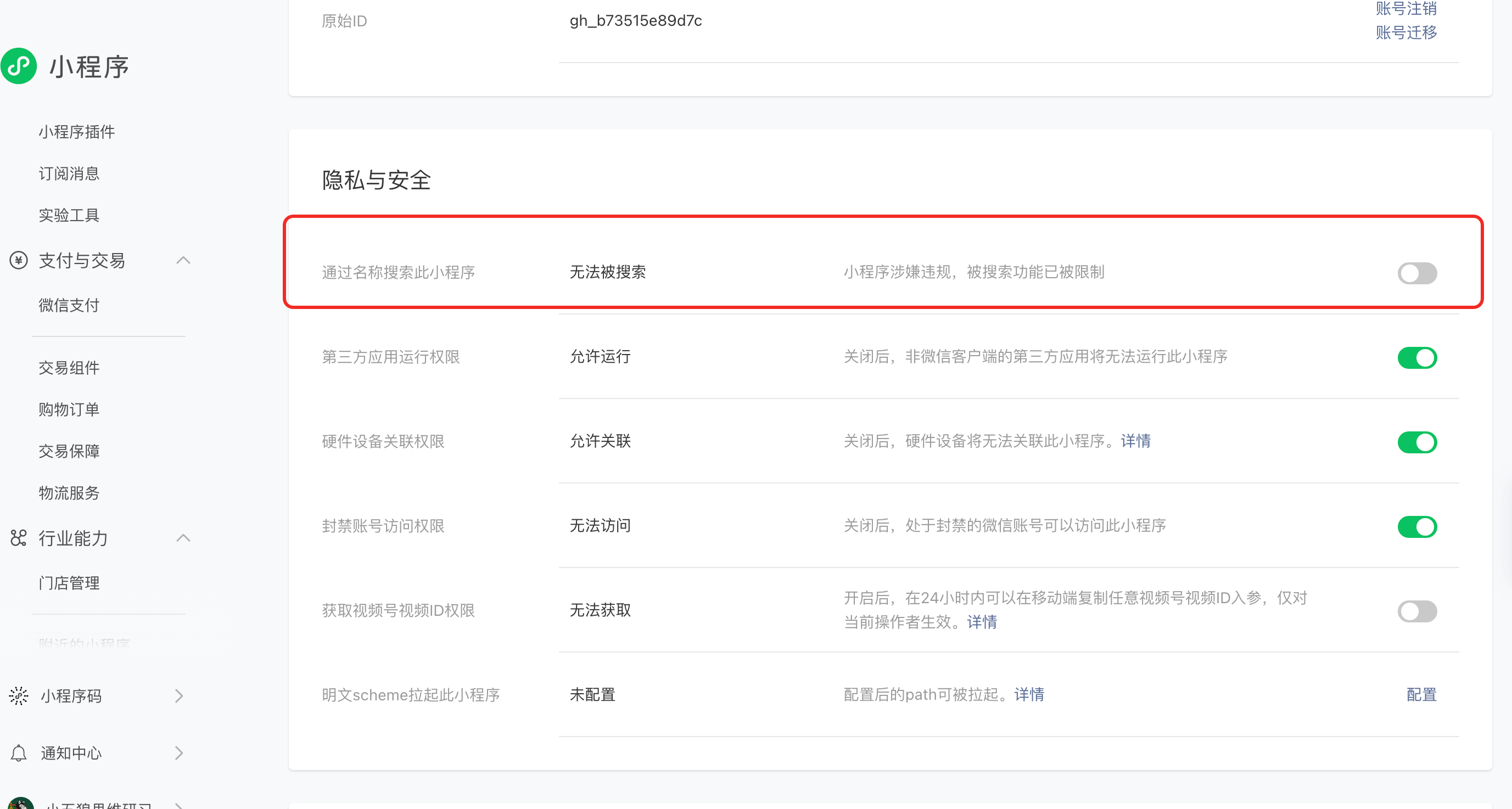The width and height of the screenshot is (1512, 809).
Task: Click the 小程序码 sparkle icon
Action: [x=19, y=696]
